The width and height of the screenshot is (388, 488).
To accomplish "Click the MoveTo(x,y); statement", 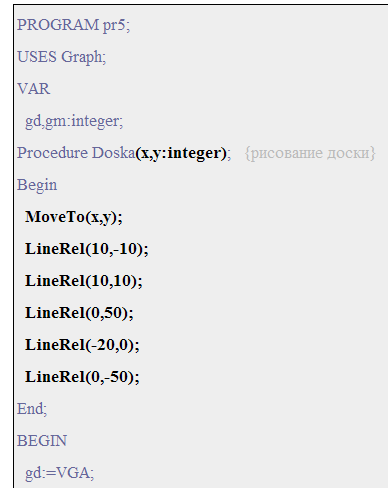I will (x=74, y=217).
